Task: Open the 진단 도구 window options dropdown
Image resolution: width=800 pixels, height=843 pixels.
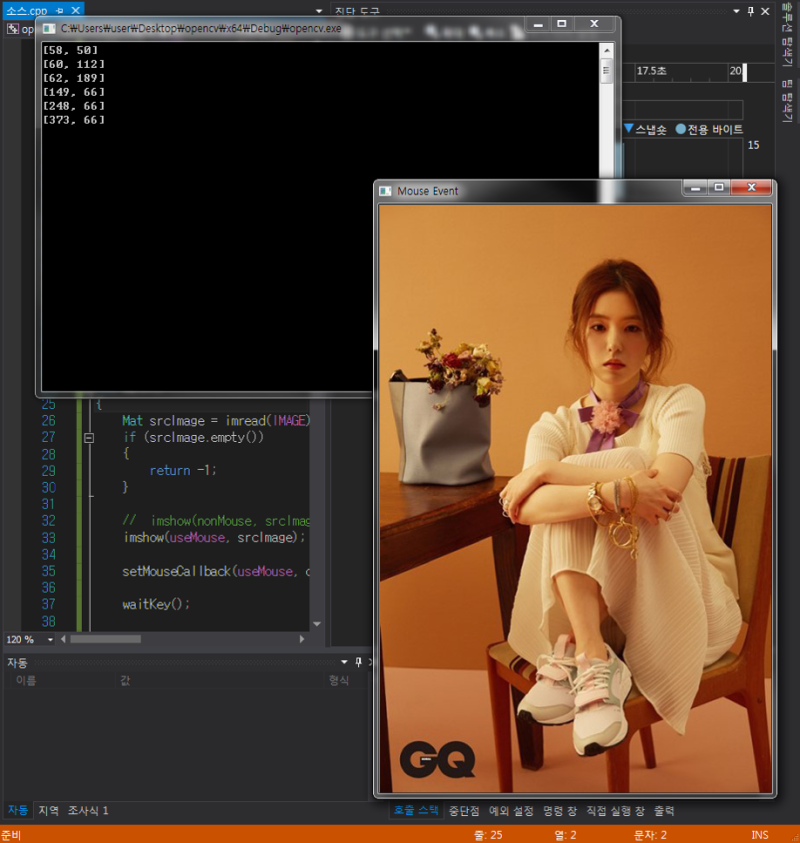Action: tap(737, 11)
